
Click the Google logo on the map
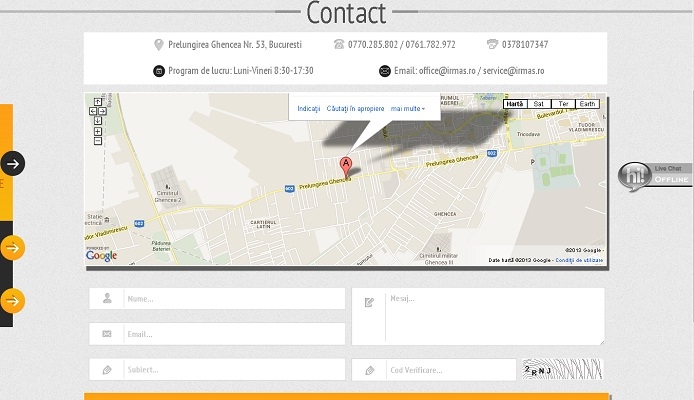(x=101, y=255)
